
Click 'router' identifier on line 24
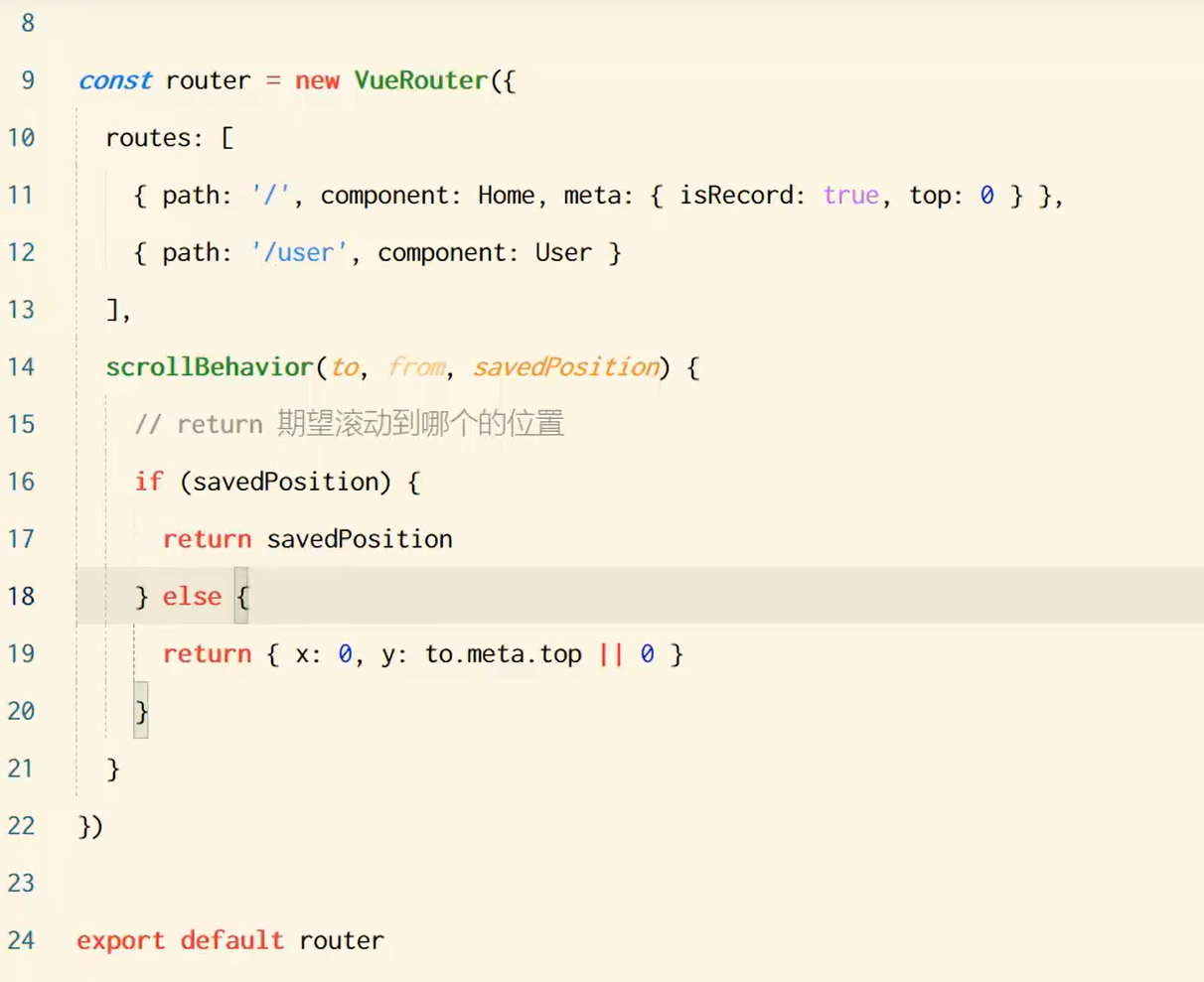click(x=341, y=941)
